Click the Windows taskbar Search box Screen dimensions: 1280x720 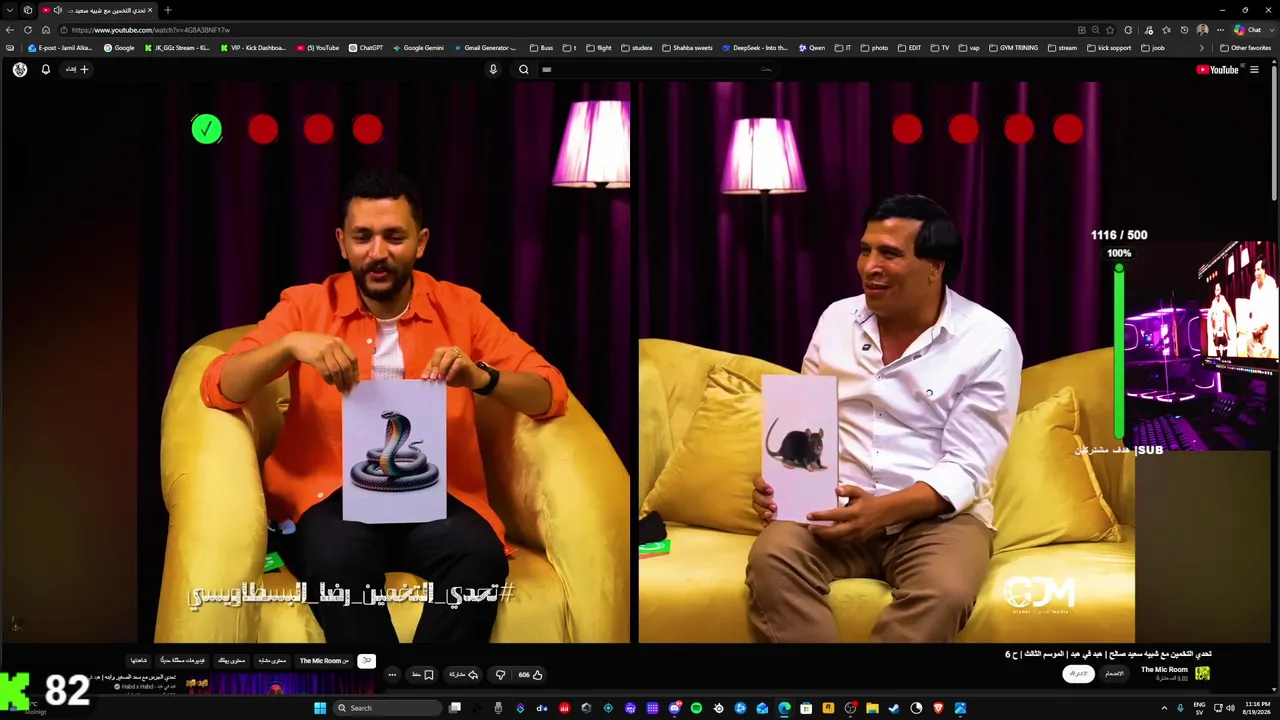(x=388, y=708)
